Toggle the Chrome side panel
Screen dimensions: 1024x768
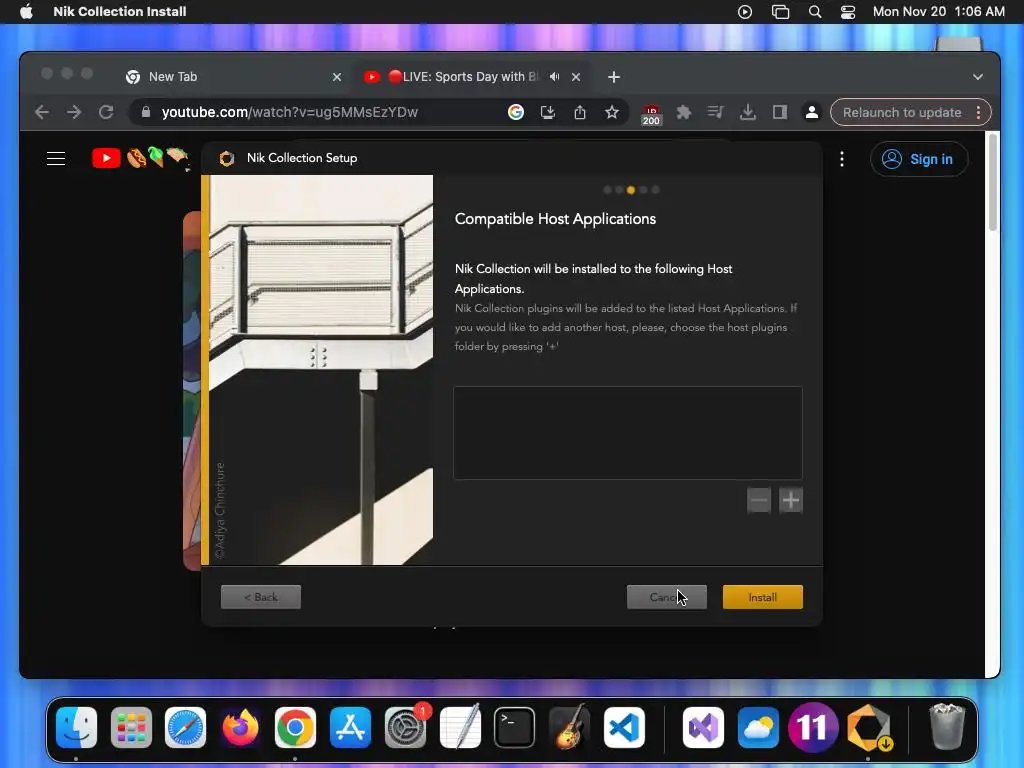pos(780,112)
